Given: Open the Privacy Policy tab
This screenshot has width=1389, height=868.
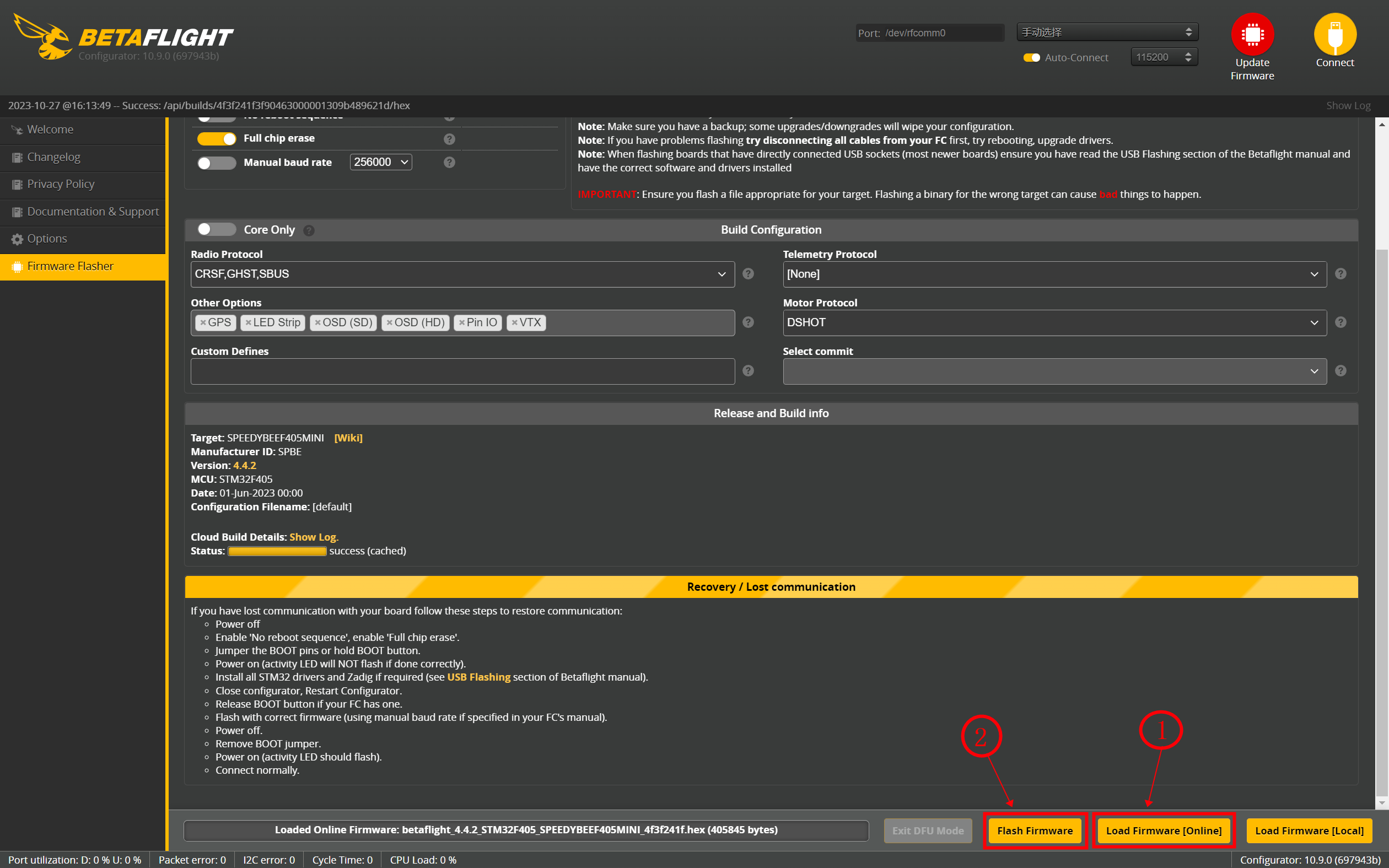Looking at the screenshot, I should (x=83, y=184).
